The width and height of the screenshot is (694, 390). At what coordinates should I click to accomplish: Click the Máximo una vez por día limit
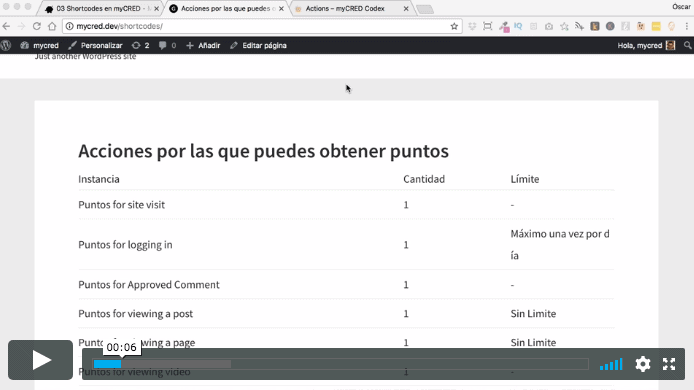tap(560, 245)
